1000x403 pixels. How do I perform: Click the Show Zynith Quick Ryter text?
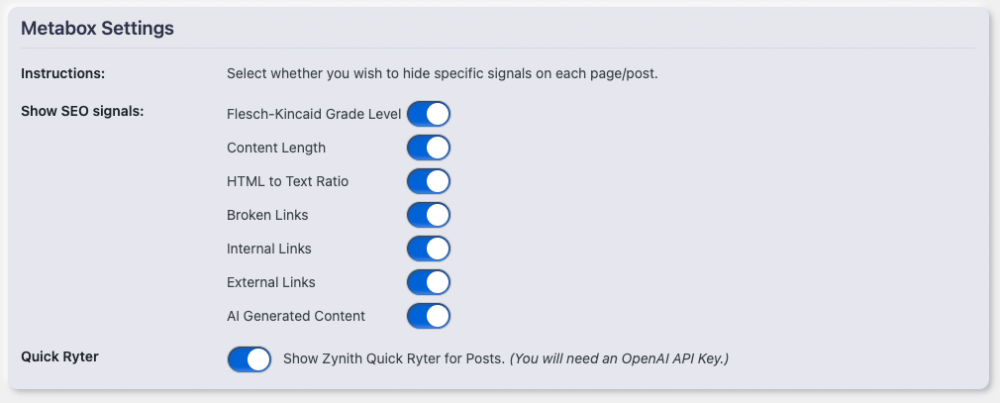pos(394,358)
